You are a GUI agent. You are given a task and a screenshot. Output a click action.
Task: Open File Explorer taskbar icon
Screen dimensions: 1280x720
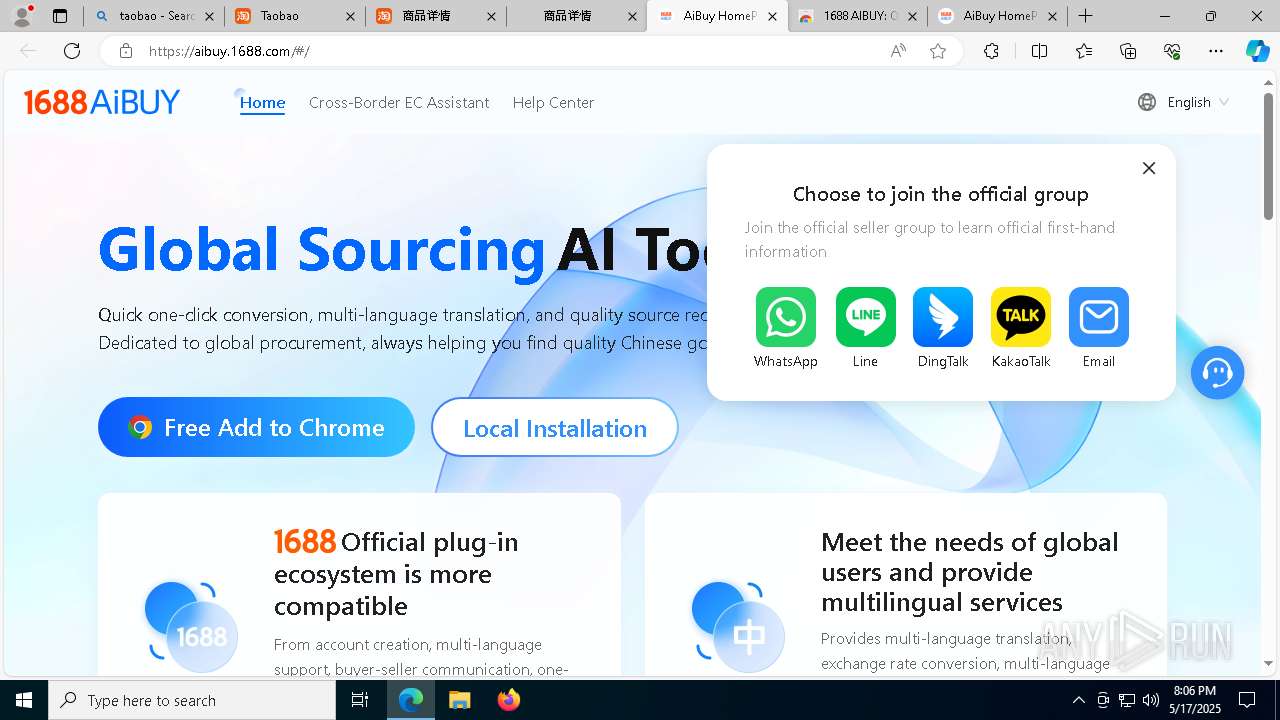click(459, 700)
